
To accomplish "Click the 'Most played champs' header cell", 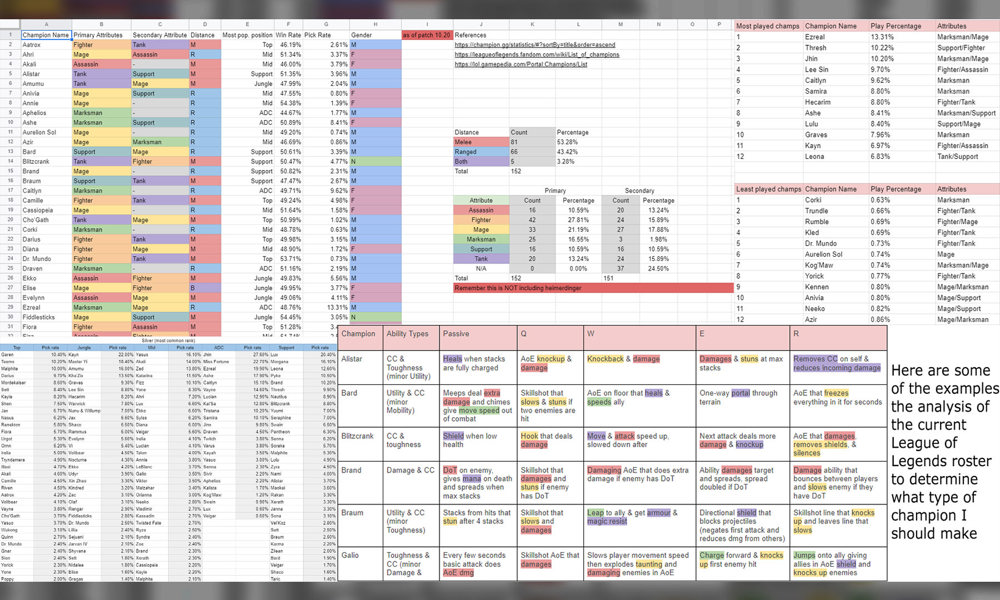I will [768, 26].
